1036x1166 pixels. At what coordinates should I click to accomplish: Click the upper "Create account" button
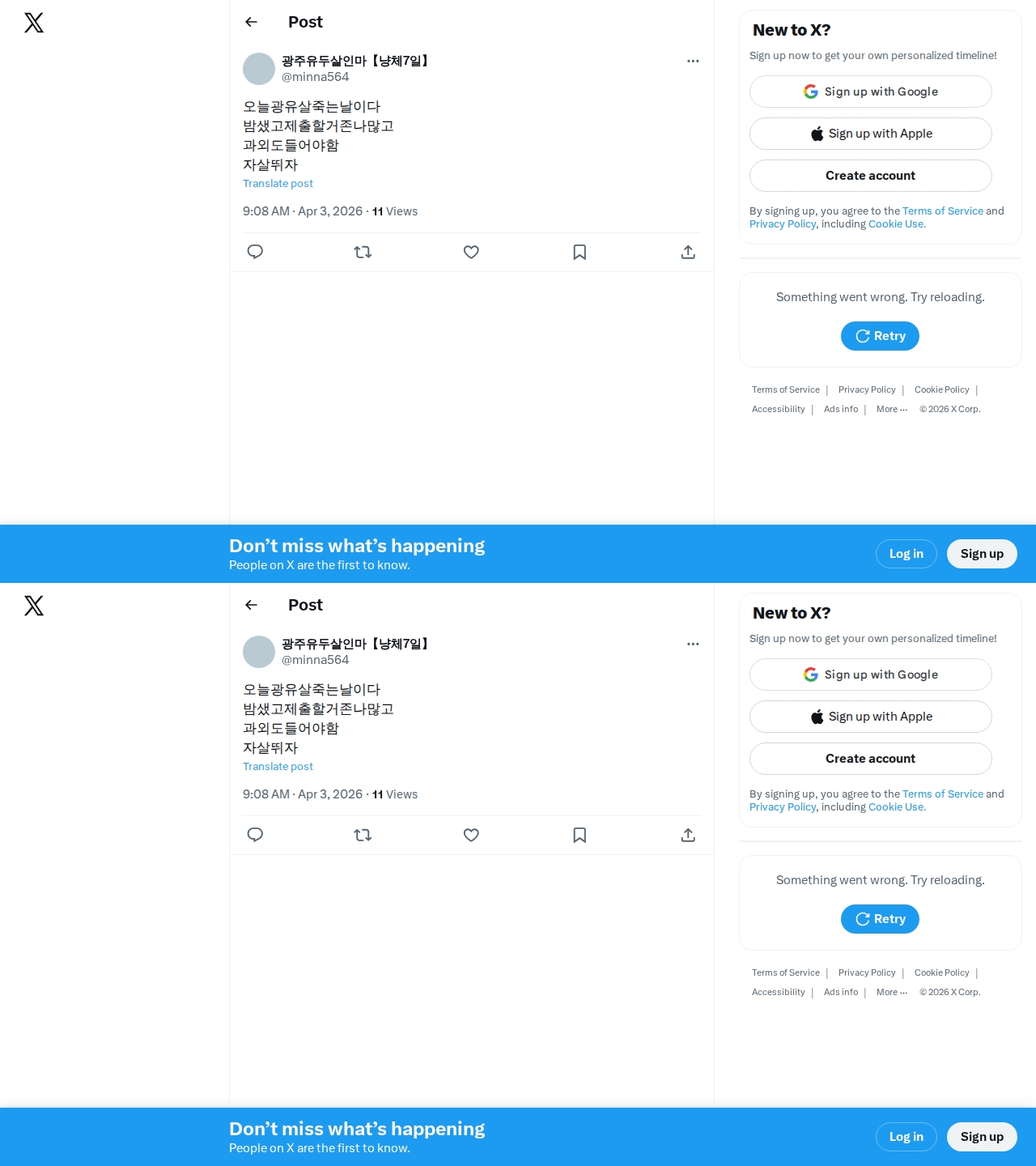tap(871, 176)
